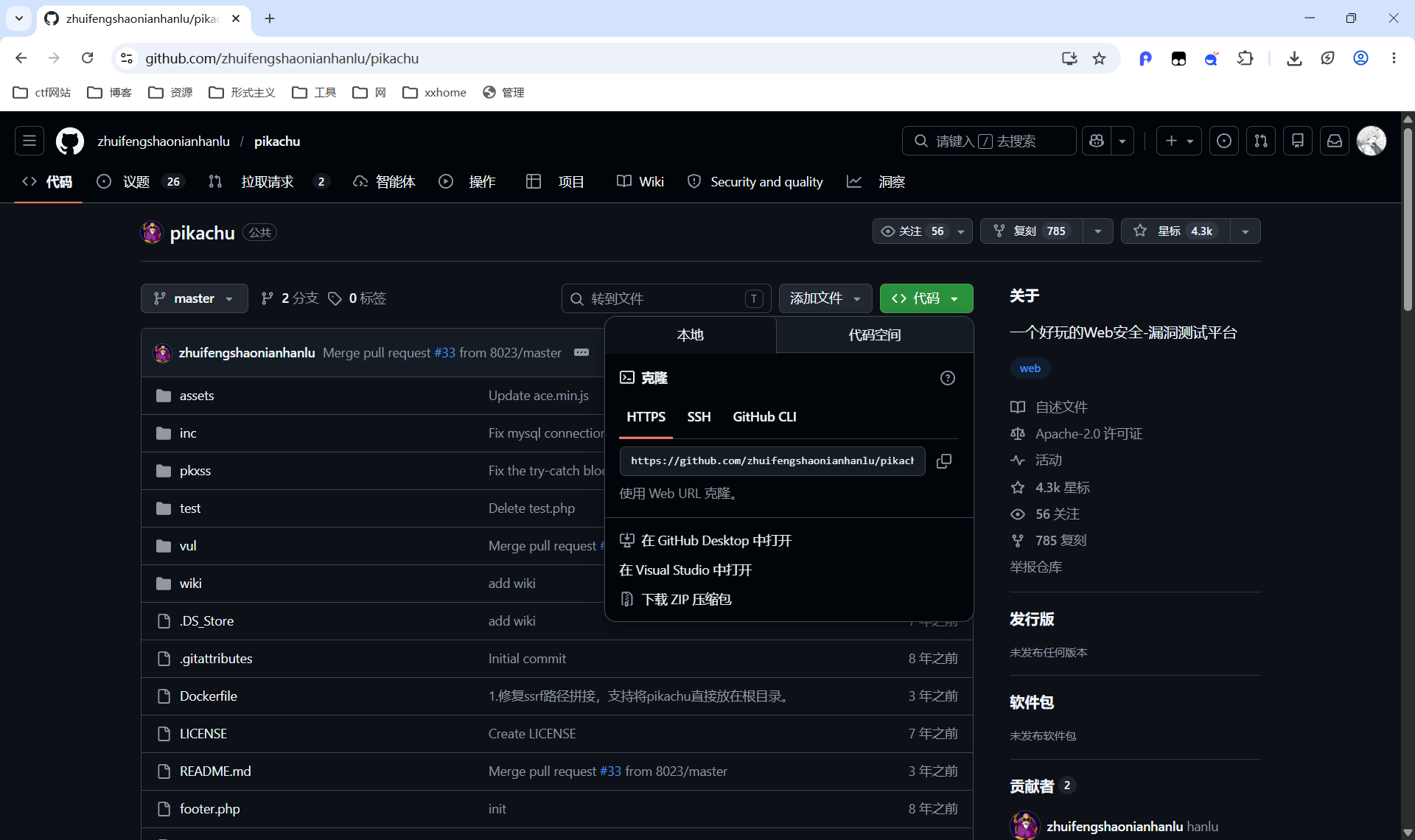Expand the Add file dropdown
This screenshot has height=840, width=1415.
(825, 298)
